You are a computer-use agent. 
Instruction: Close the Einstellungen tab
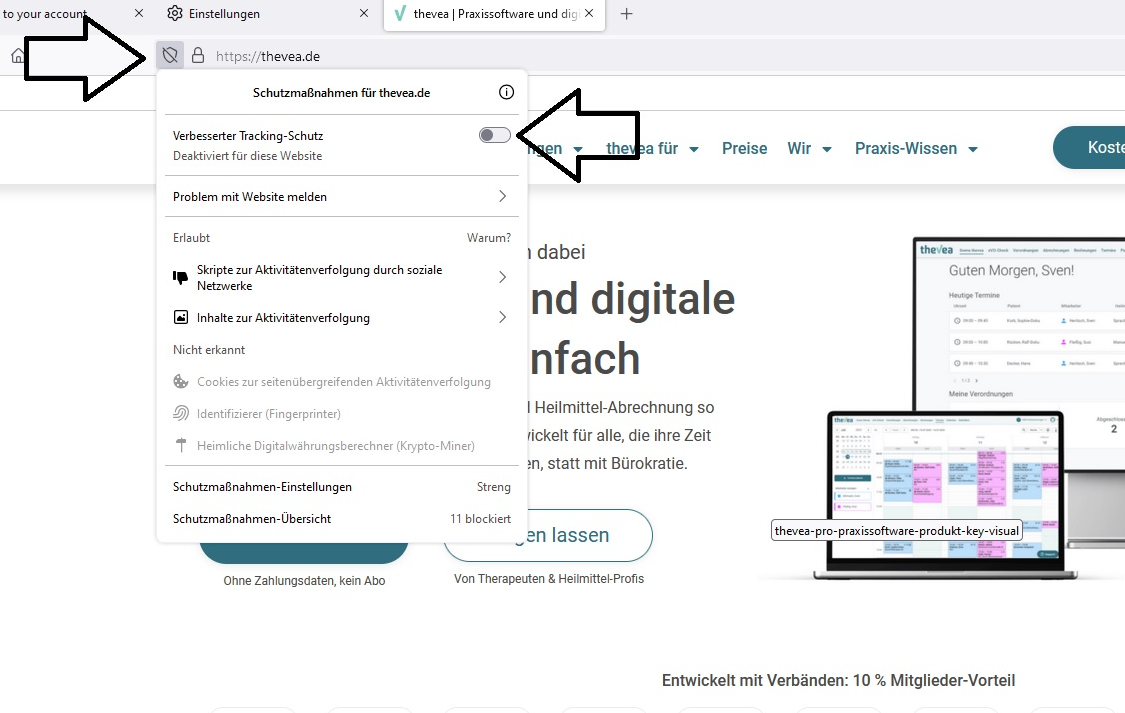pos(364,13)
